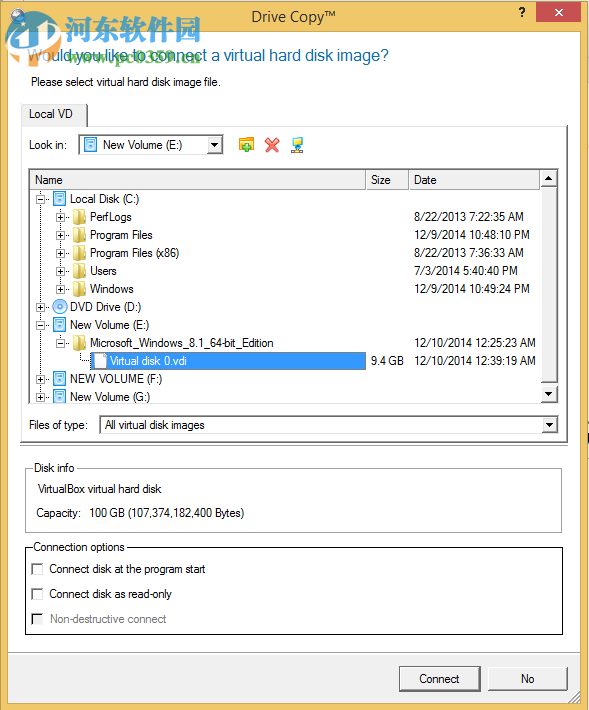Click the Program Files (x86) folder icon
This screenshot has height=710, width=589.
click(79, 253)
